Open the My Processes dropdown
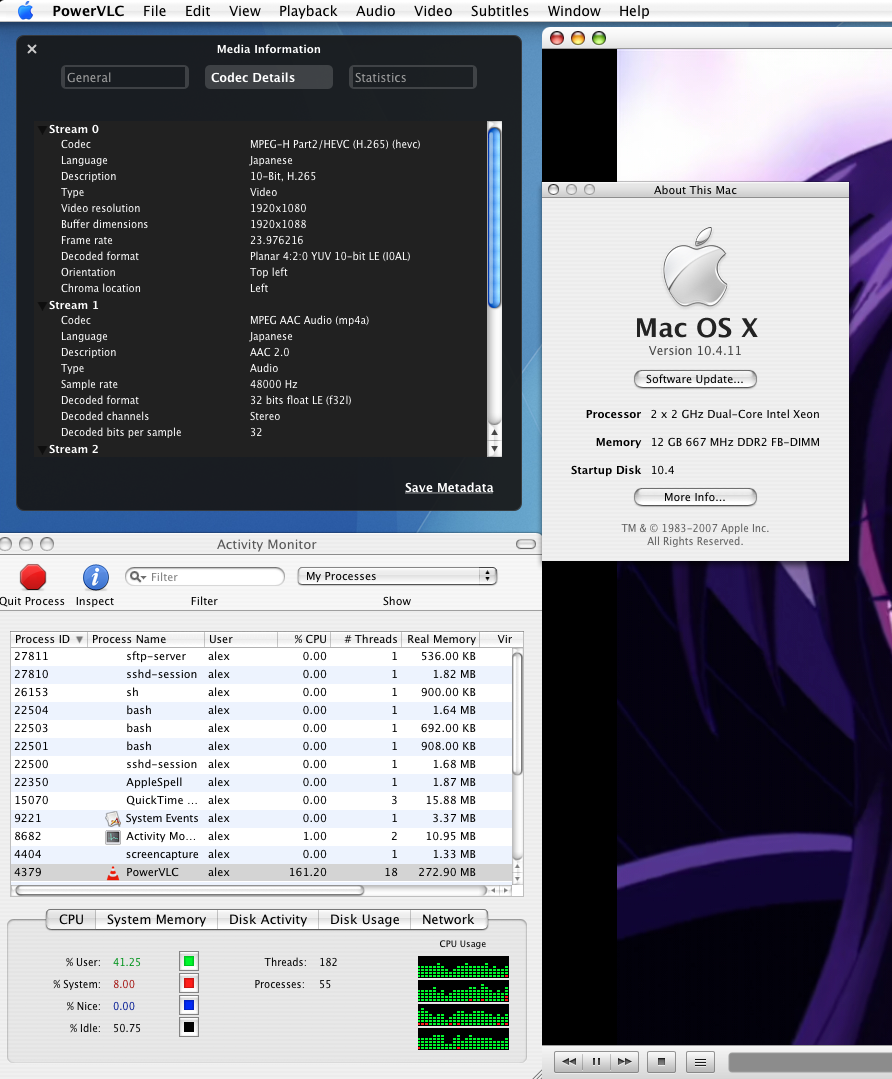This screenshot has width=892, height=1079. [397, 576]
